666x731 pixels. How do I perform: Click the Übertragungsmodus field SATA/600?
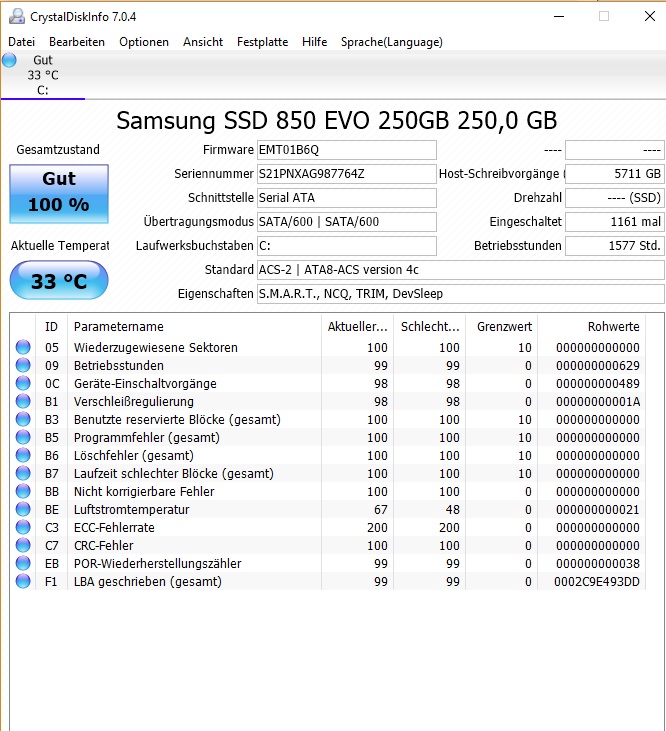[347, 222]
